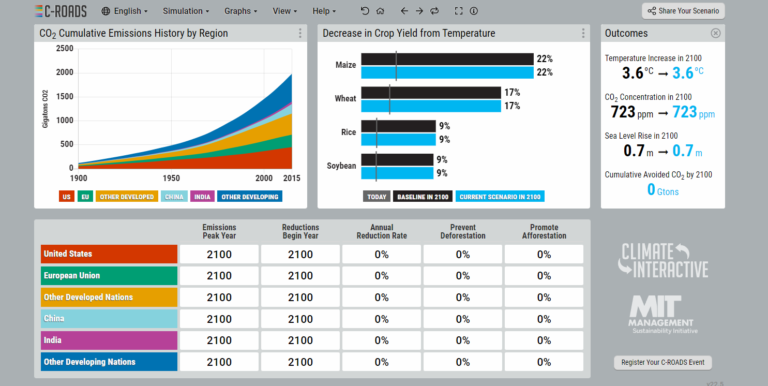Image resolution: width=768 pixels, height=386 pixels.
Task: Select the United States row label
Action: 109,254
